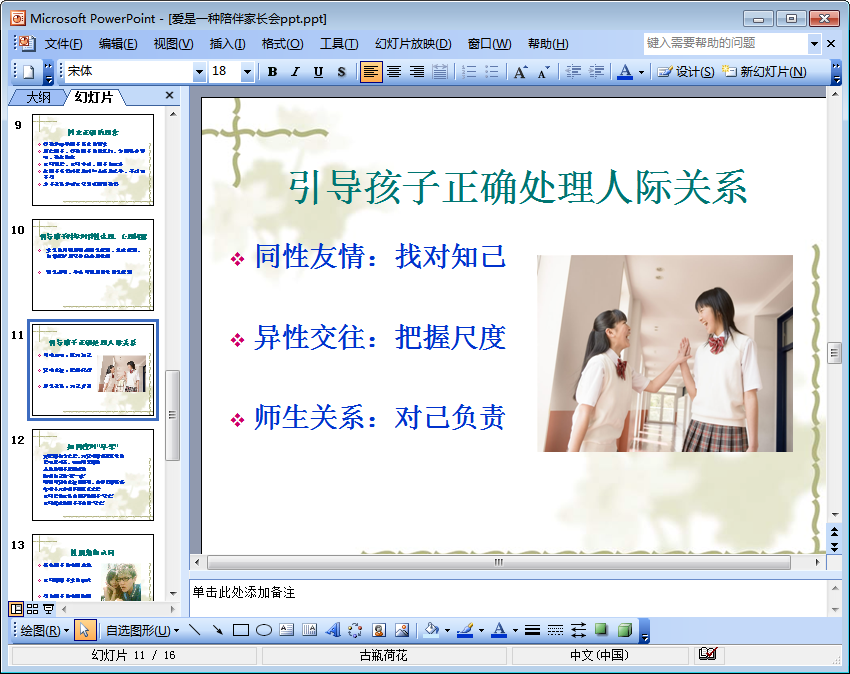Viewport: 850px width, 674px height.
Task: Open the 格式(O) menu
Action: 282,44
